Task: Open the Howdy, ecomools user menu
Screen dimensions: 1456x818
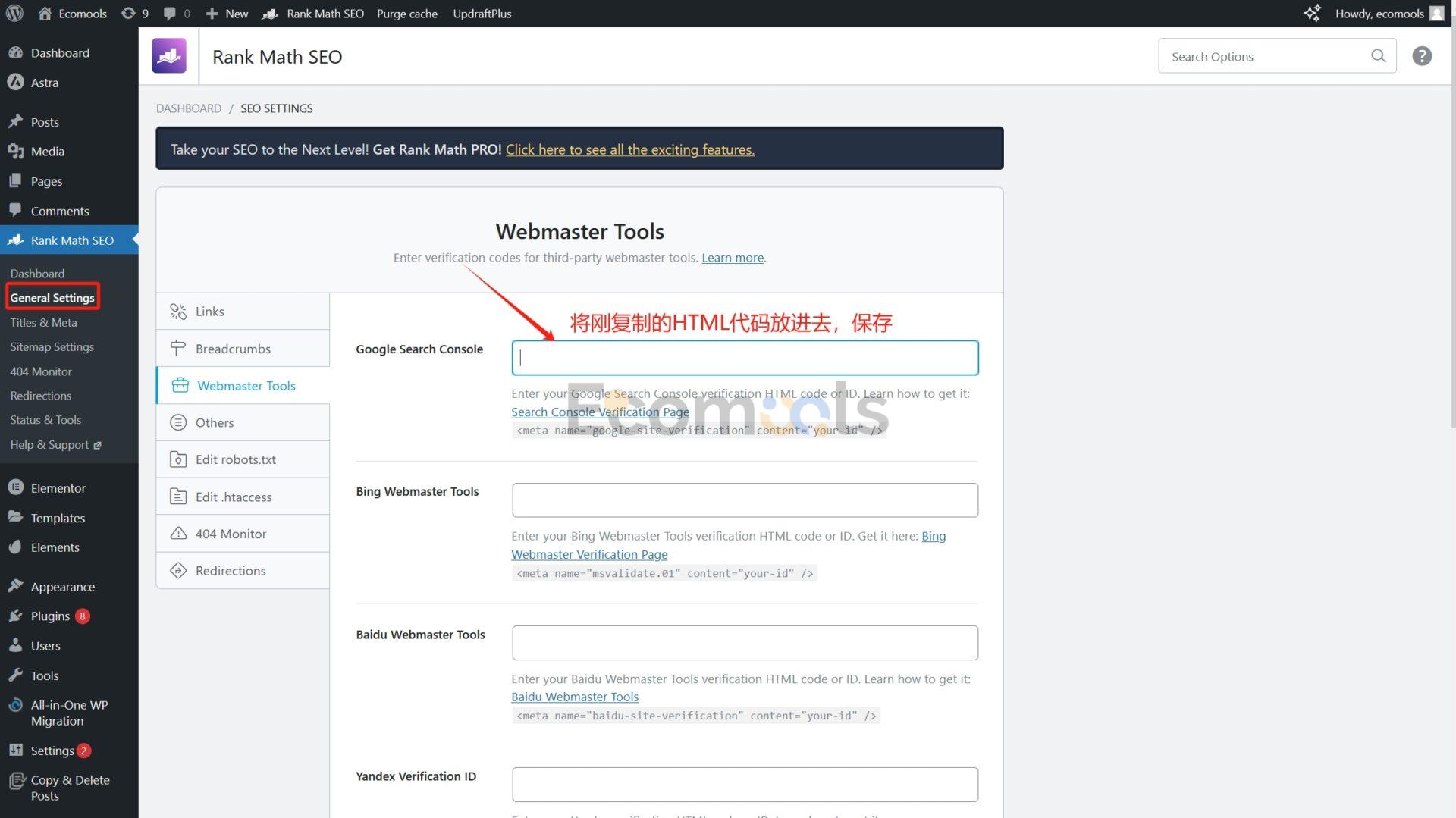Action: tap(1389, 14)
